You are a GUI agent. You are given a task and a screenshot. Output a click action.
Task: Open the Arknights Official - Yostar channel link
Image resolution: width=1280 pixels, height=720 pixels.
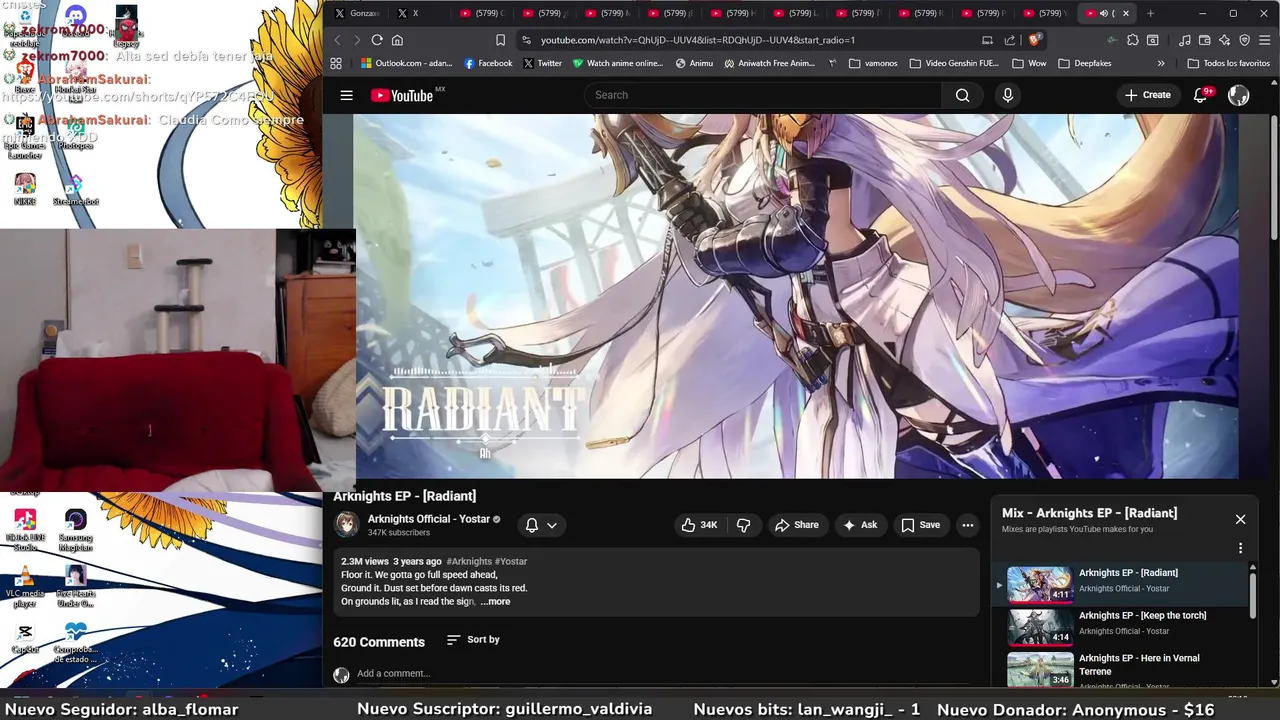(428, 519)
